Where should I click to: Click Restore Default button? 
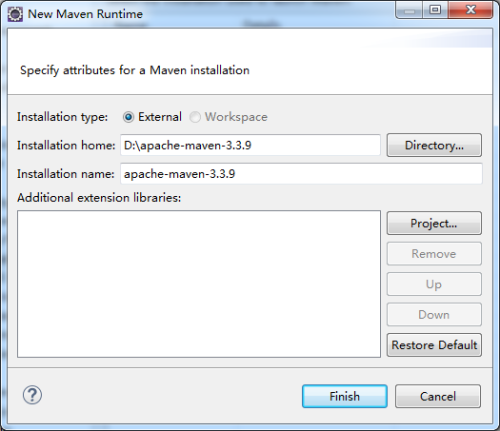(434, 345)
